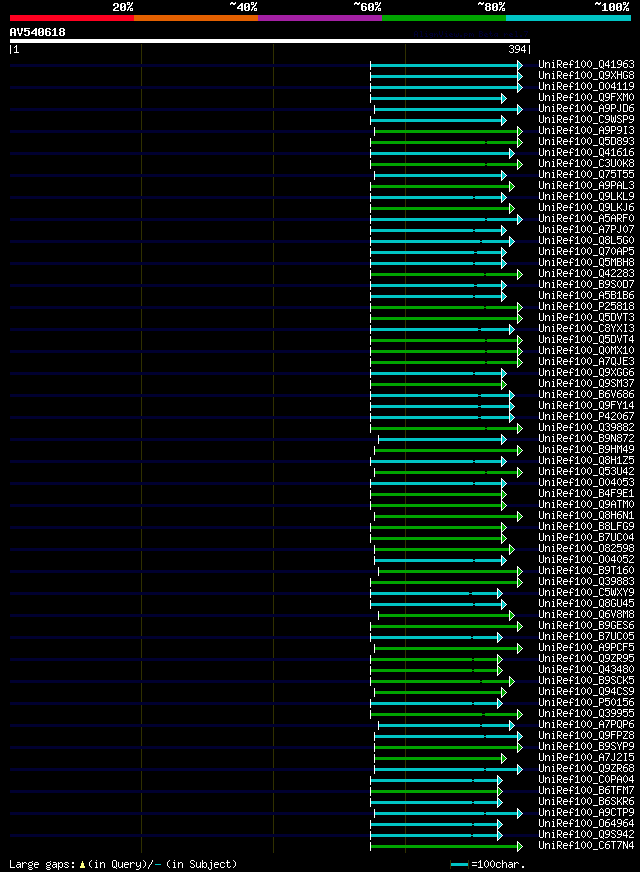This screenshot has height=872, width=640.
Task: Click label UniRef100_B9T160
Action: coord(586,571)
